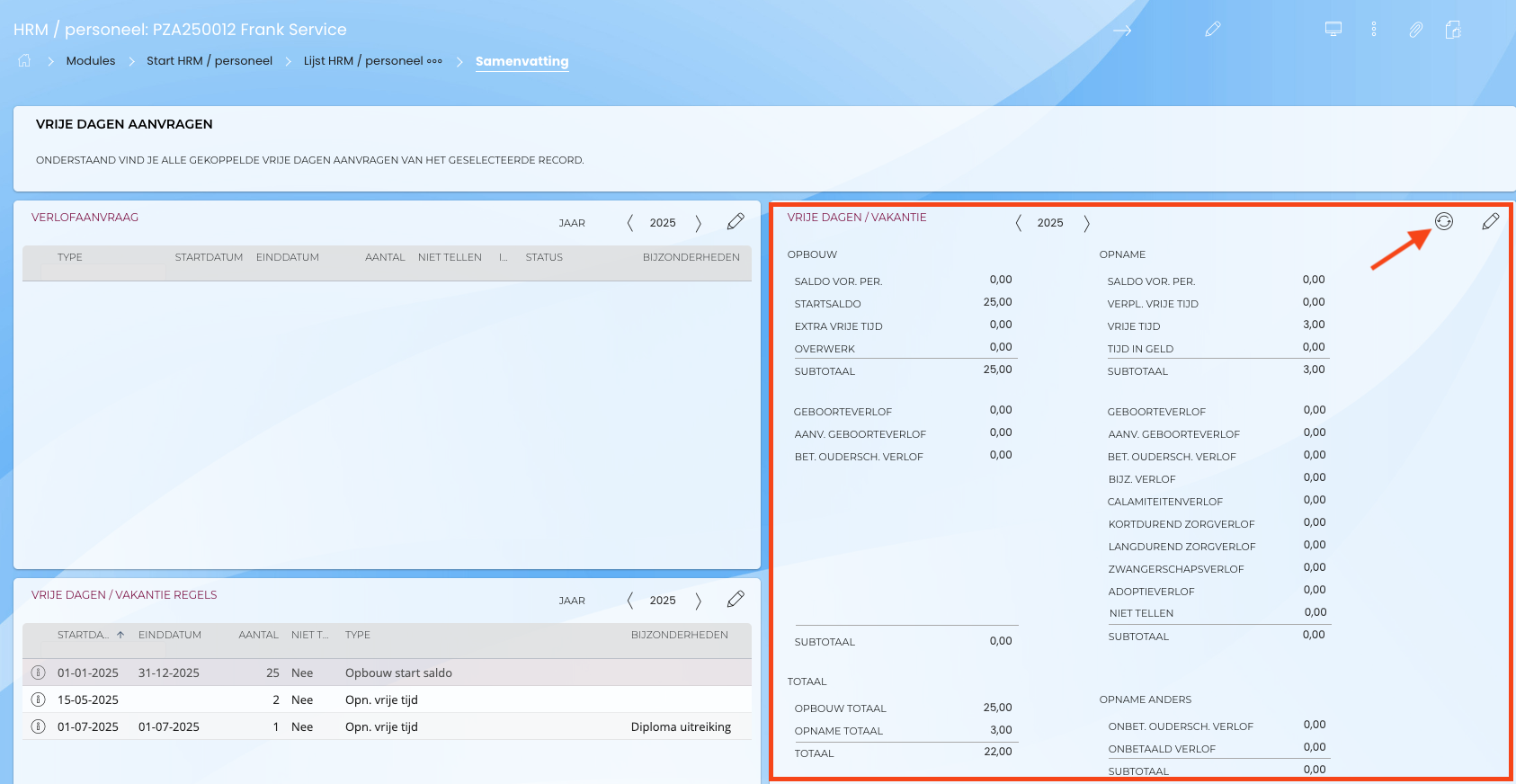
Task: Click the TIJD IN GELD label
Action: coord(1140,349)
